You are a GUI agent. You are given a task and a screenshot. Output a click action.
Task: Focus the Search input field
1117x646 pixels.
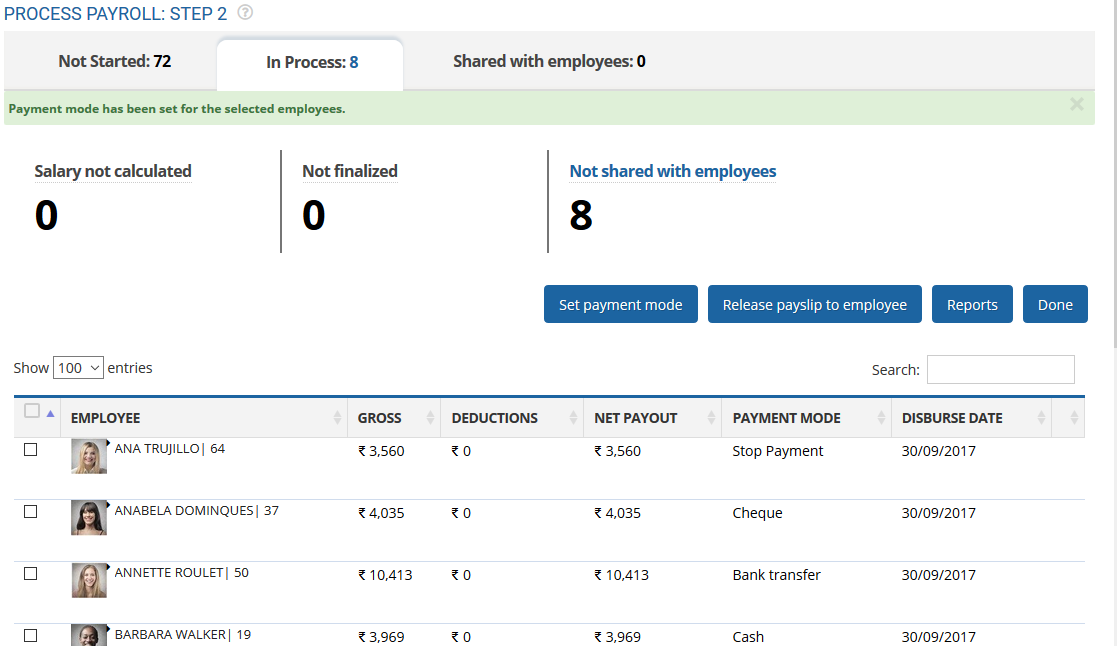coord(1000,369)
